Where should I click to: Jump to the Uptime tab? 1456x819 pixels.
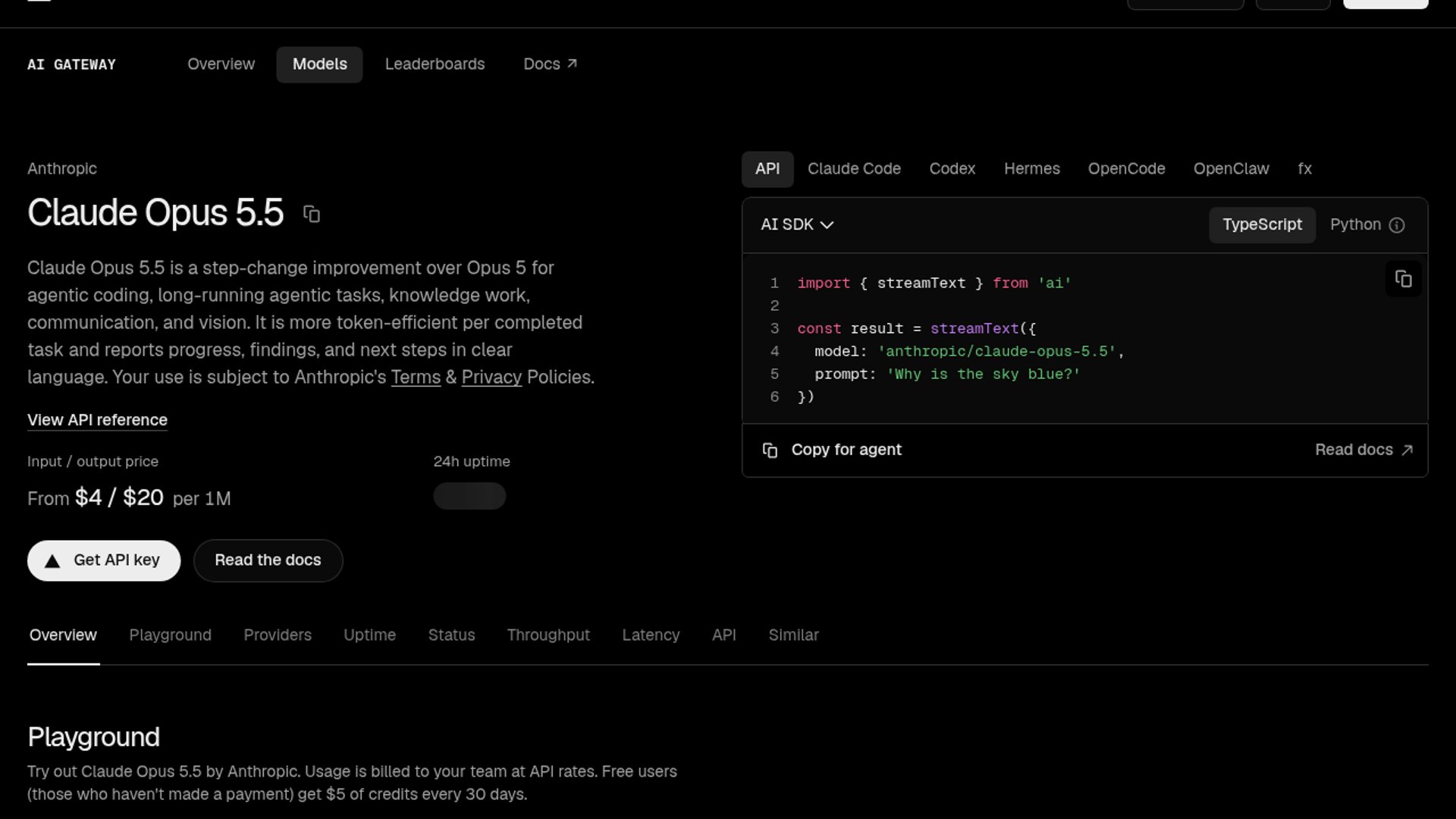369,635
